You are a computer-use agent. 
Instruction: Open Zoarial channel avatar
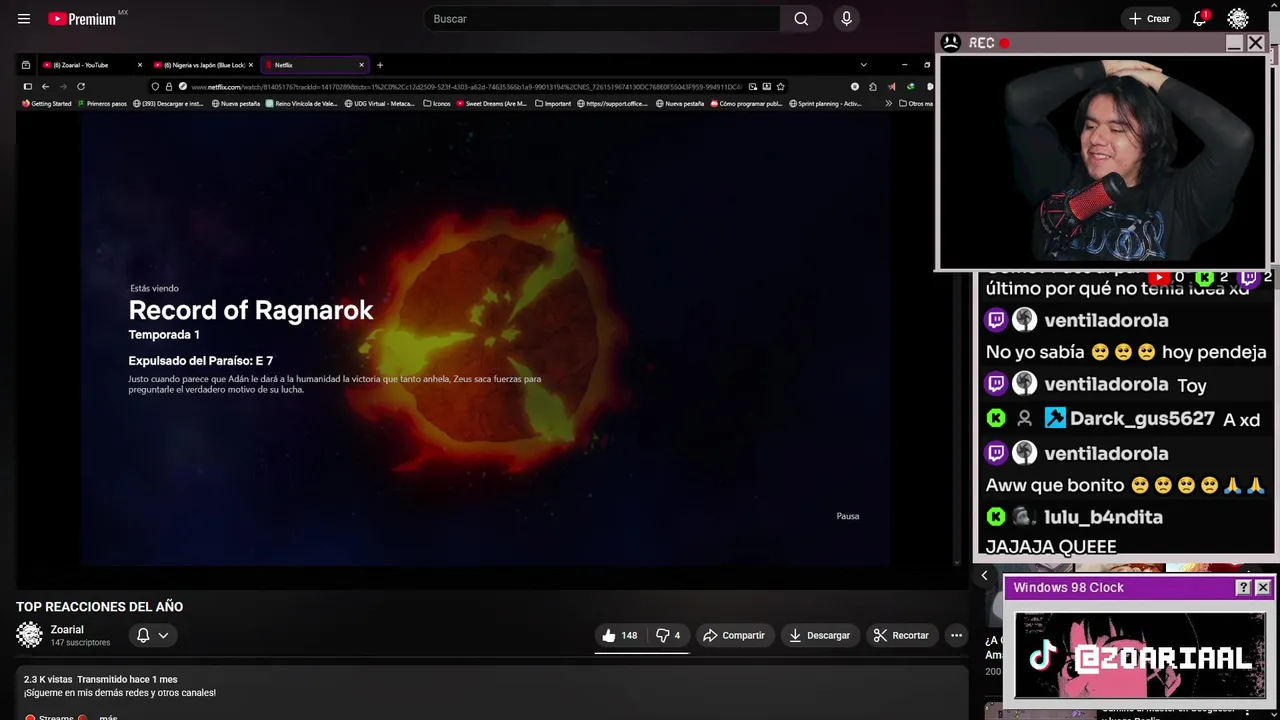[29, 635]
